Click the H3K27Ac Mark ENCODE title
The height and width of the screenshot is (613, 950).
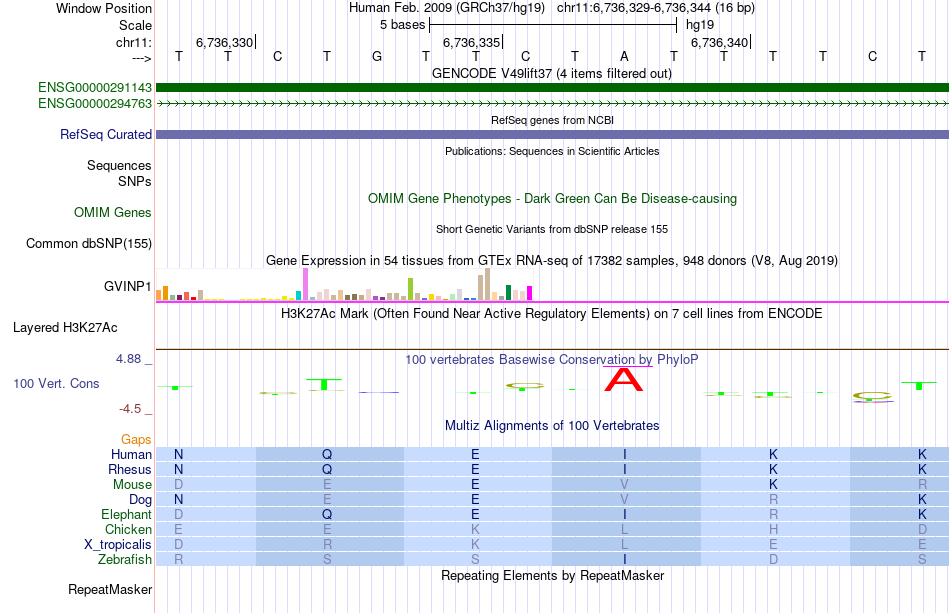click(x=552, y=313)
